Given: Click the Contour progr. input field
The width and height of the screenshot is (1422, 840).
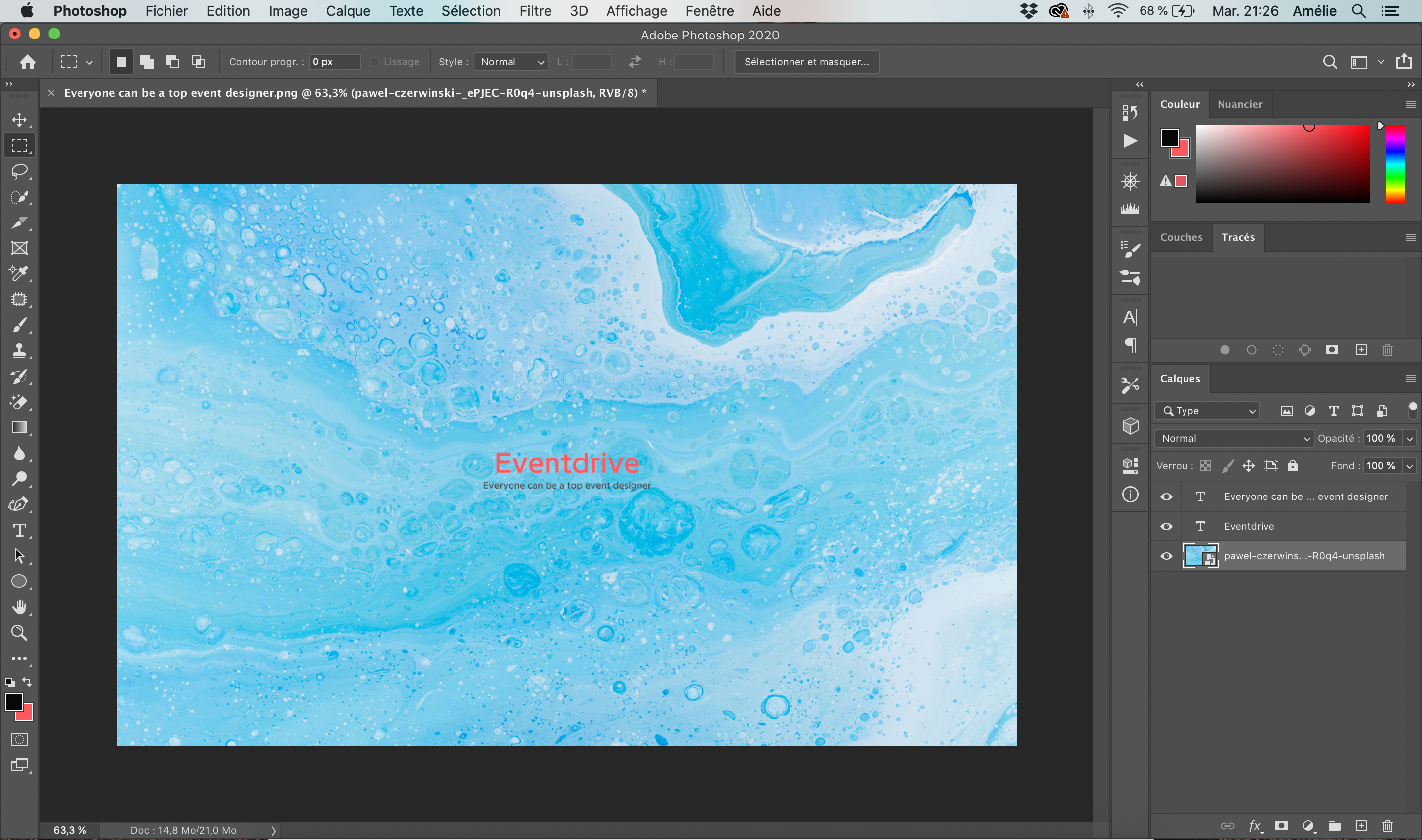Looking at the screenshot, I should [335, 62].
